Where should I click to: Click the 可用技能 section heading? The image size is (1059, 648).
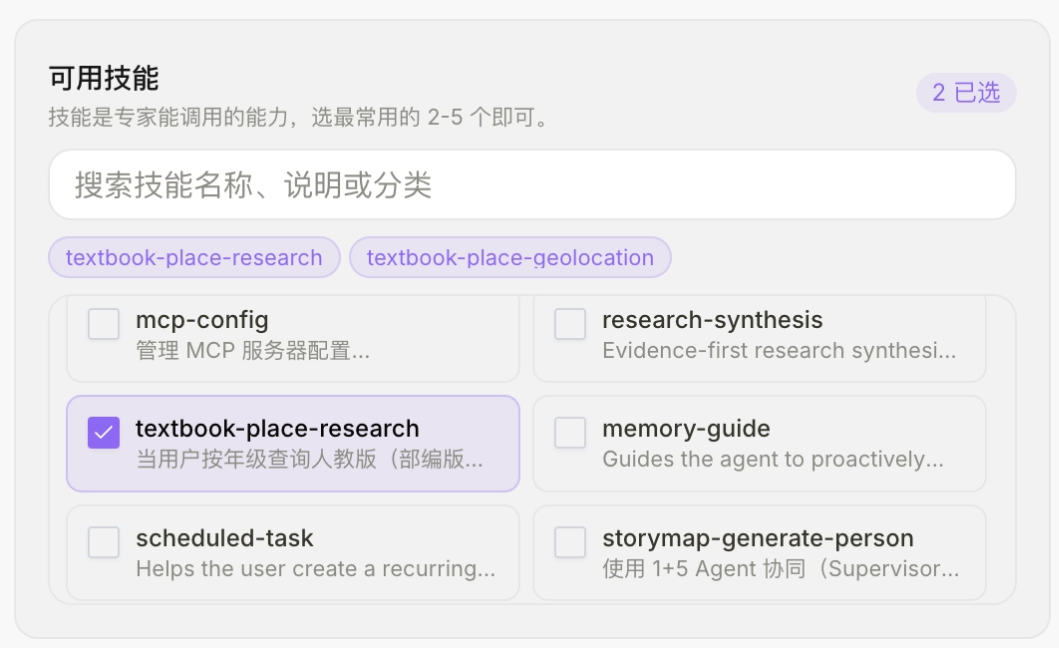103,78
